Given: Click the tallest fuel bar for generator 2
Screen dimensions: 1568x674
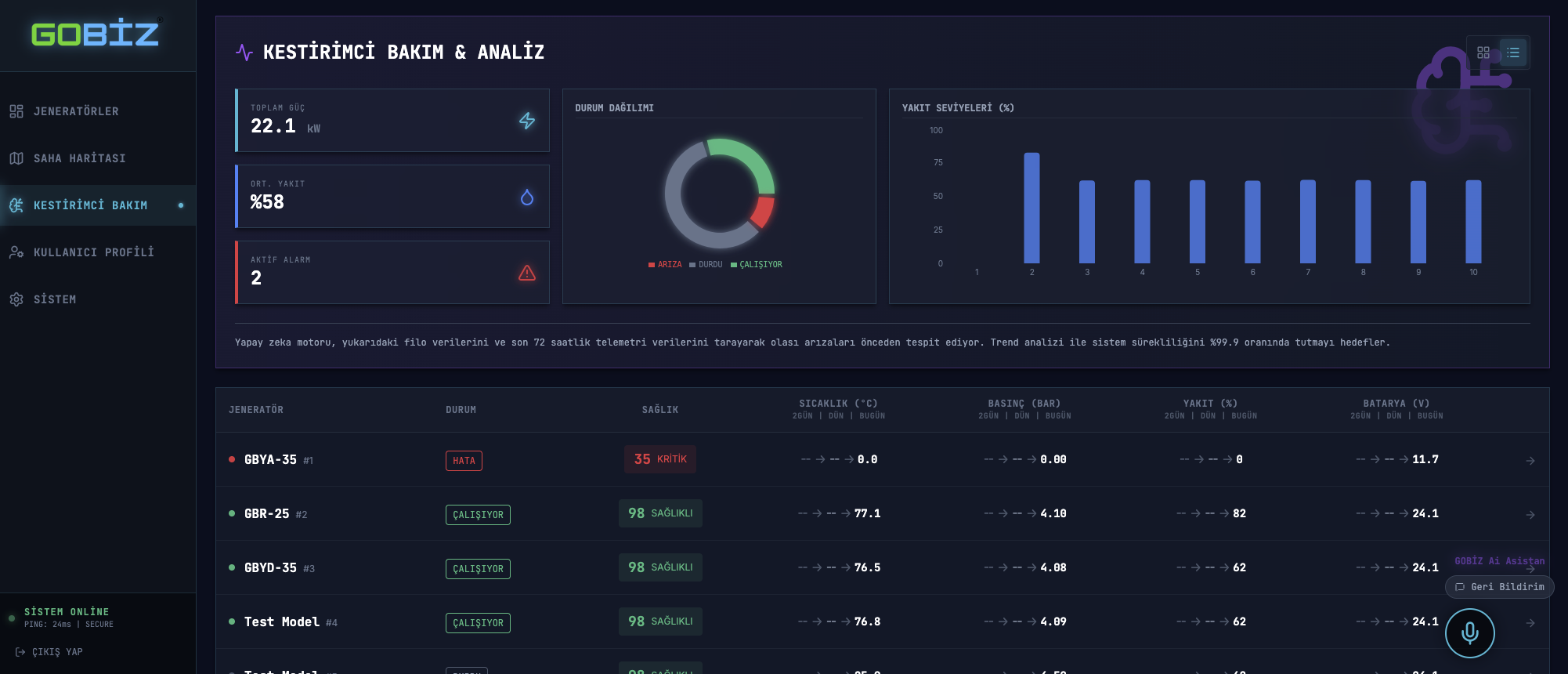Looking at the screenshot, I should [x=1031, y=208].
